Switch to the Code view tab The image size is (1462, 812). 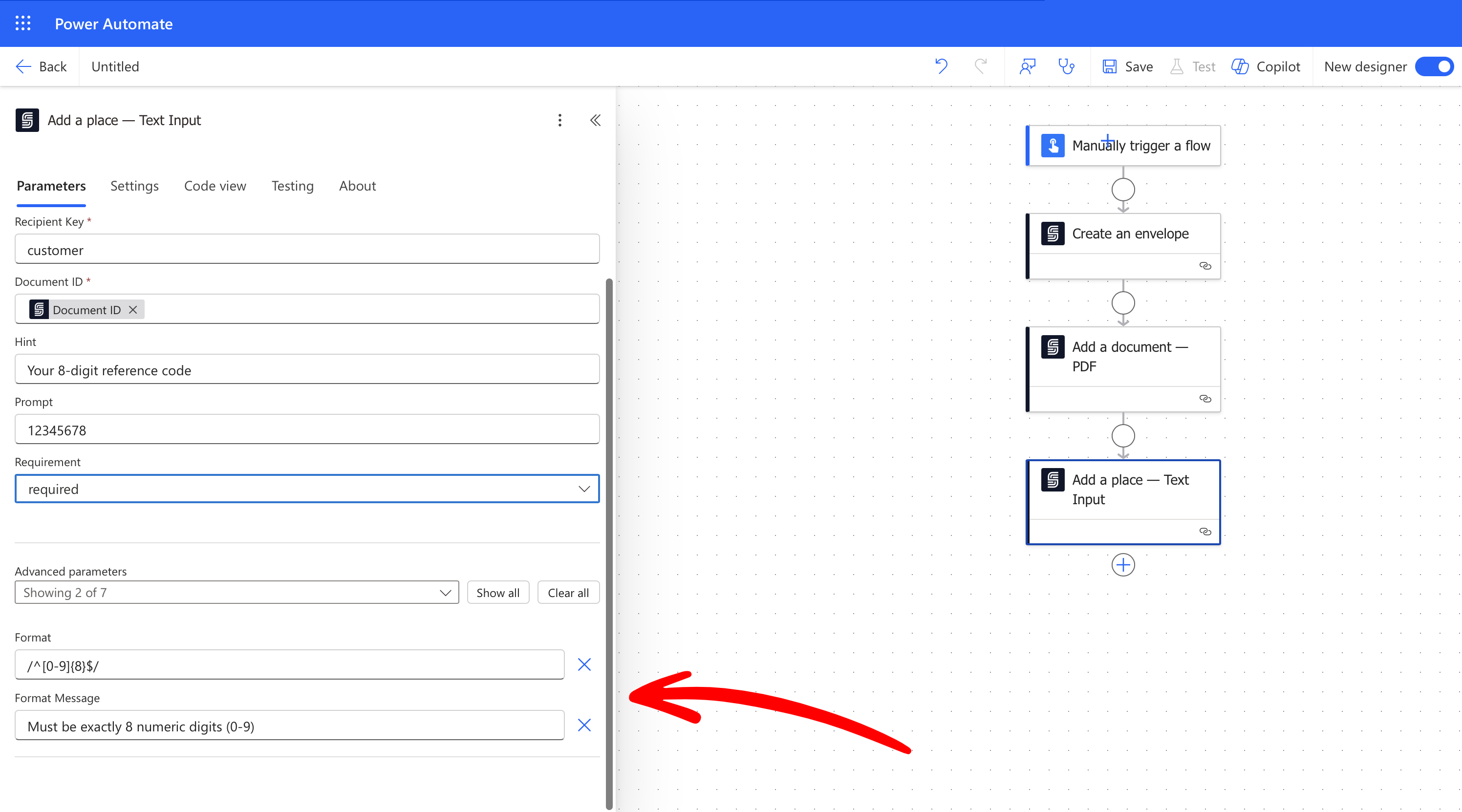[215, 186]
